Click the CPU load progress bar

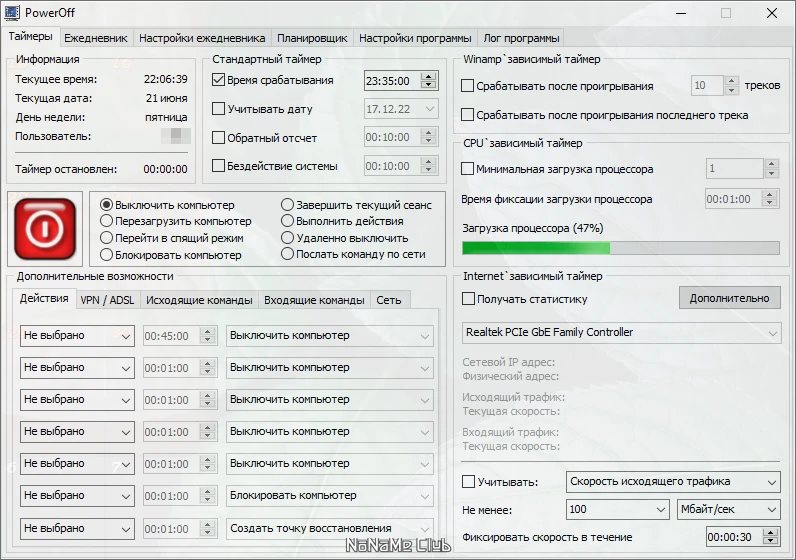coord(620,248)
